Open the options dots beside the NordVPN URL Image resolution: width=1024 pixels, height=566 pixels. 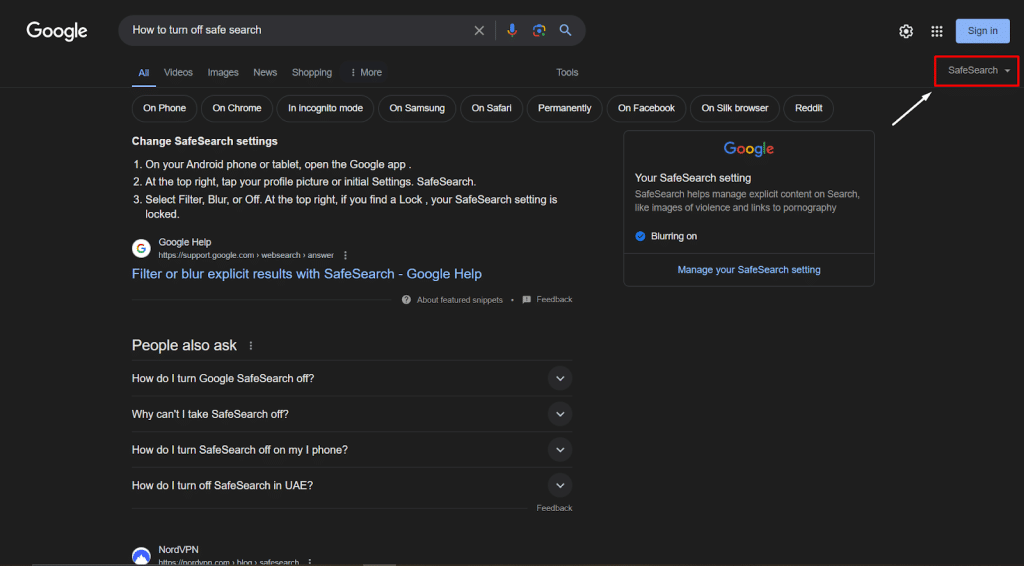(x=310, y=561)
